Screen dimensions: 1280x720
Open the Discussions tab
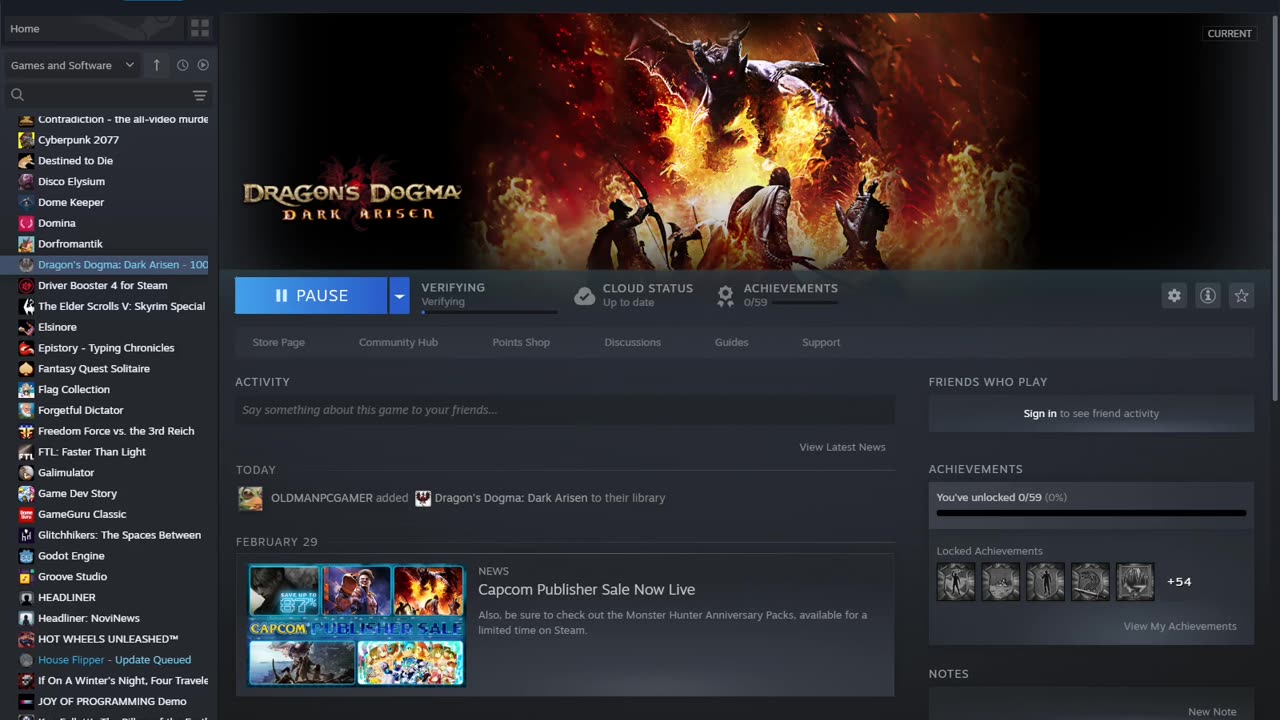tap(632, 342)
